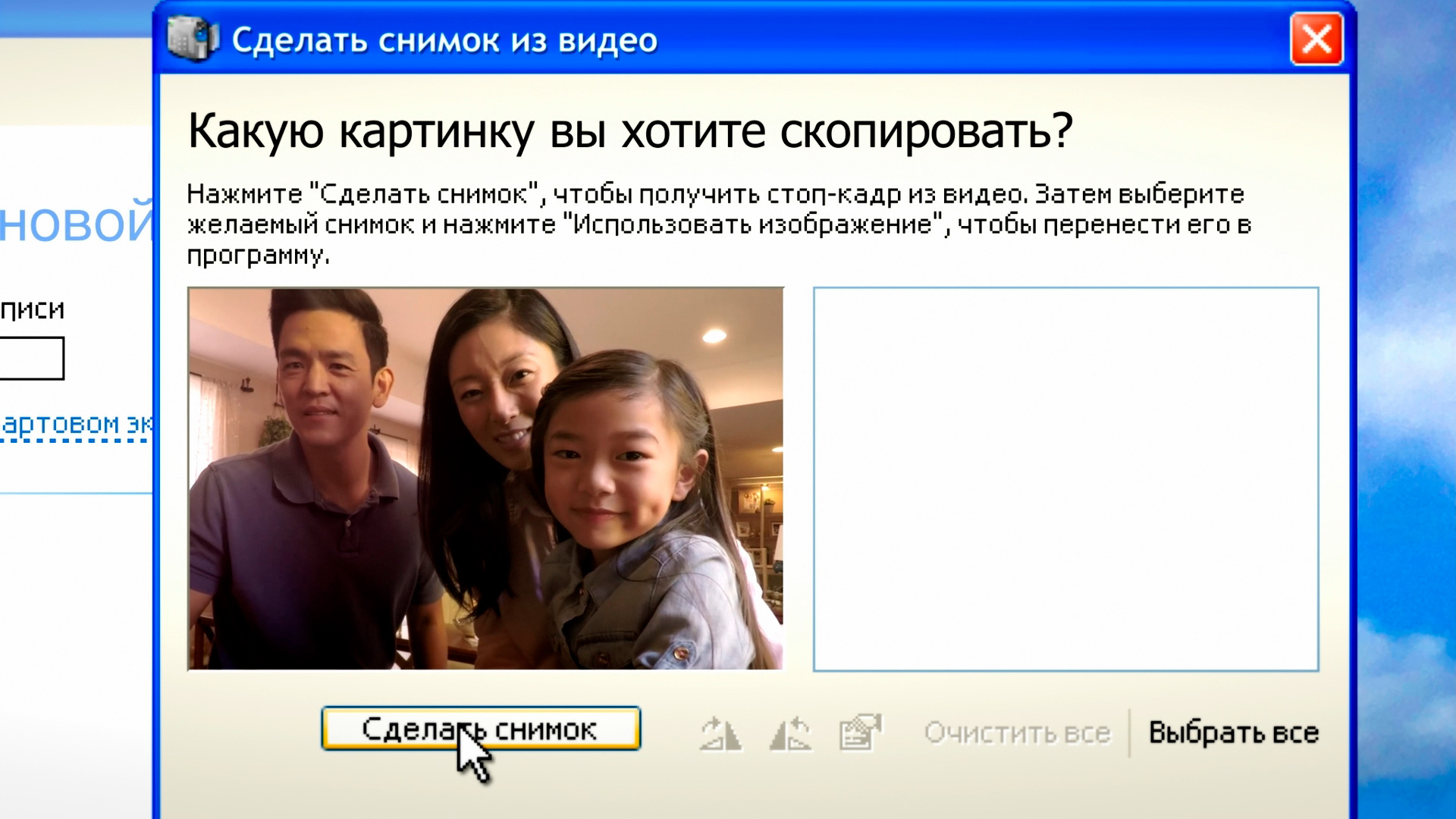1456x819 pixels.
Task: Click the live video preview image
Action: pos(485,478)
